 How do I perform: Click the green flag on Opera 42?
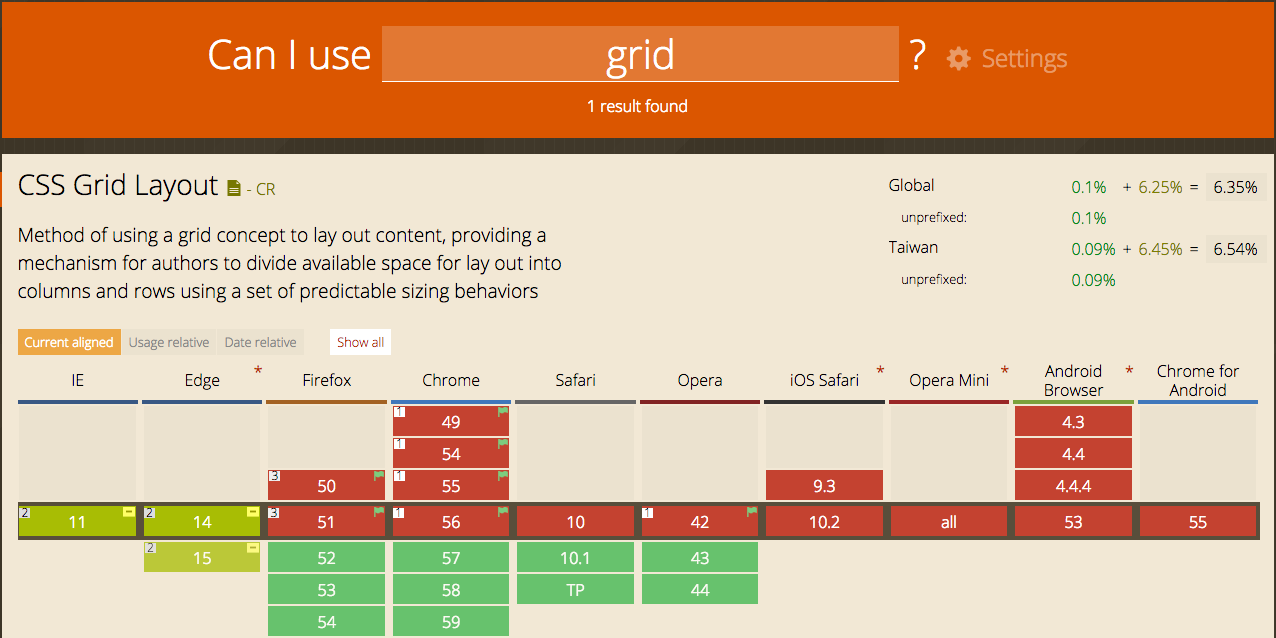coord(751,511)
